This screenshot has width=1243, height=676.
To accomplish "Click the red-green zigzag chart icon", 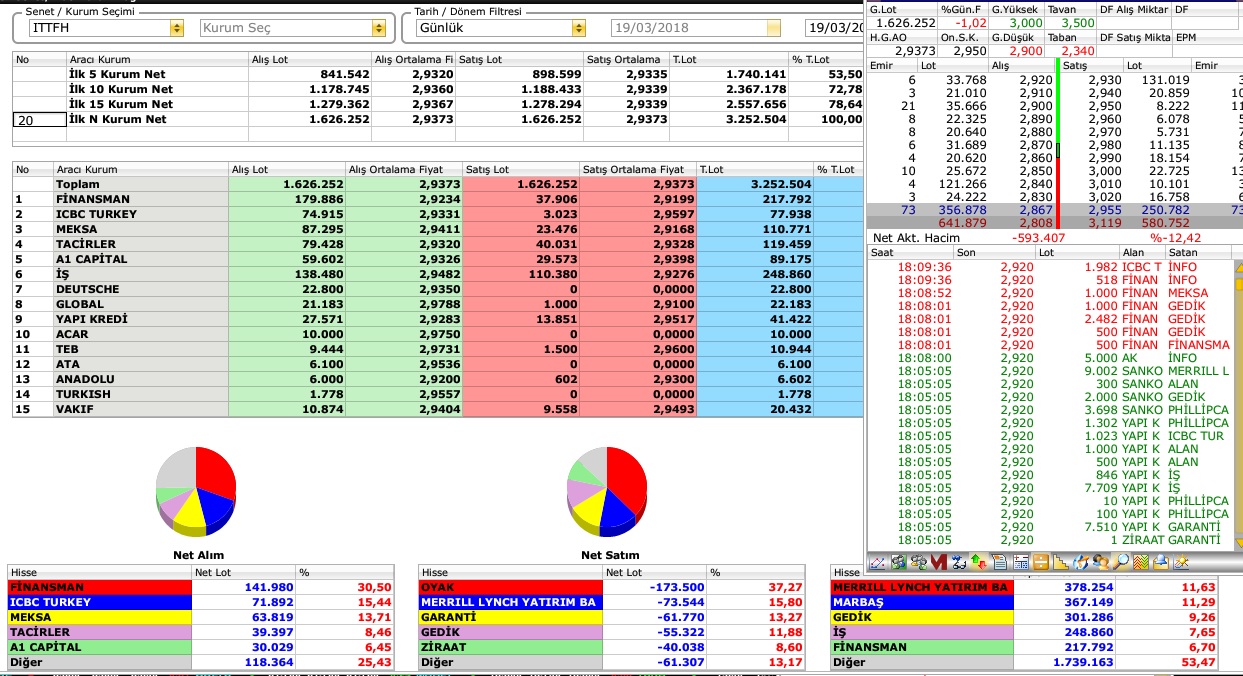I will [1141, 563].
